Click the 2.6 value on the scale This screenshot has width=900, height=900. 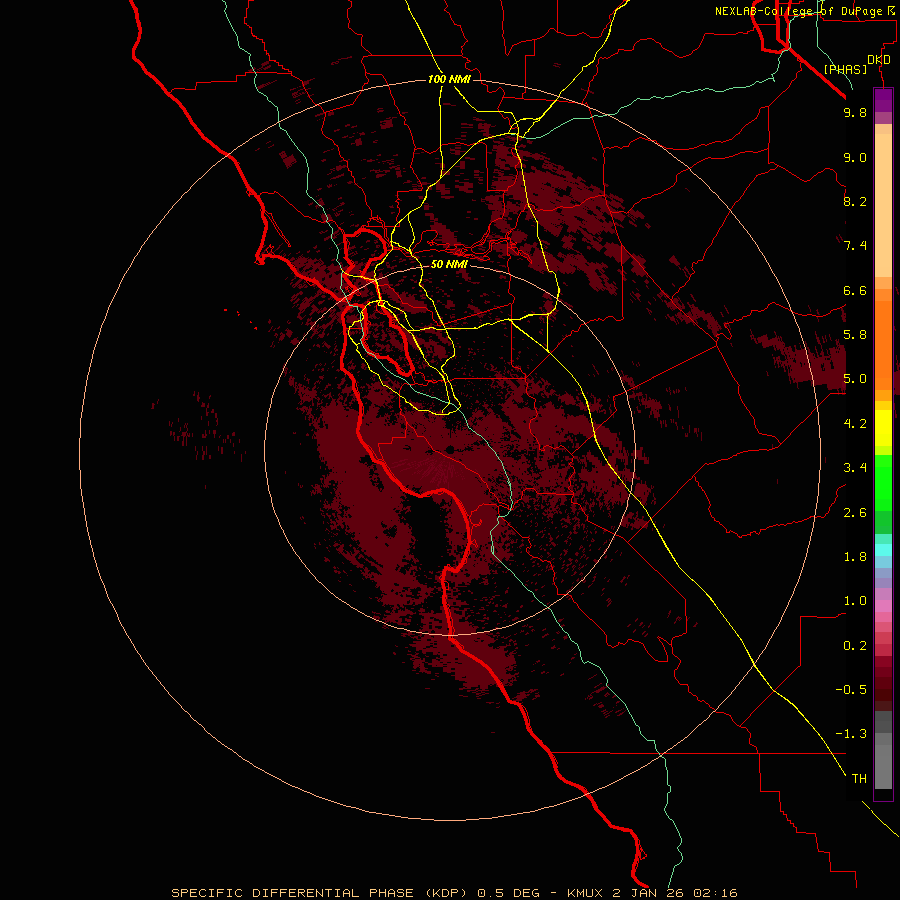(x=855, y=513)
